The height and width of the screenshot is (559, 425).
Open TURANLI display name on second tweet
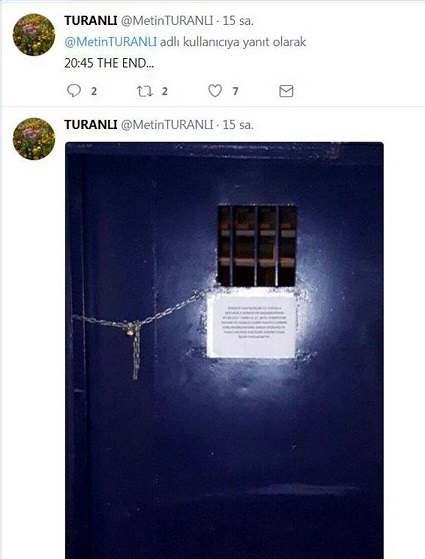pos(91,125)
